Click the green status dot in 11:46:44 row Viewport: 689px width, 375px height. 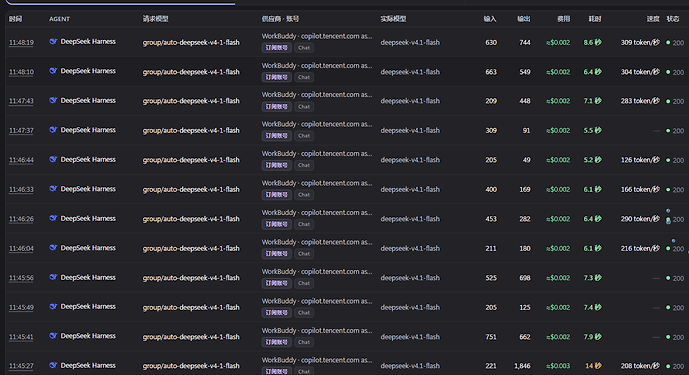tap(668, 160)
